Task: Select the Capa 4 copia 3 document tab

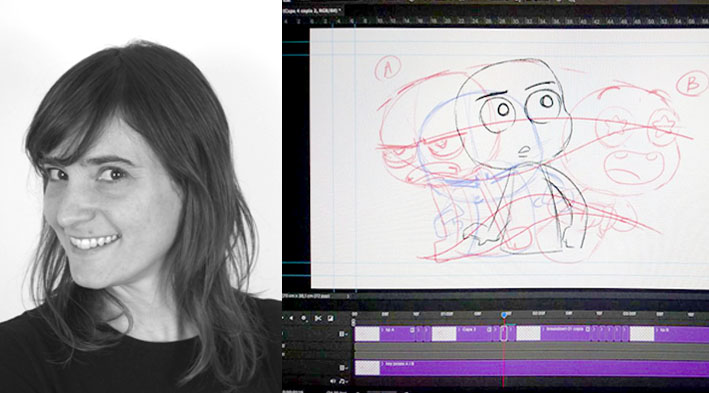Action: [312, 10]
